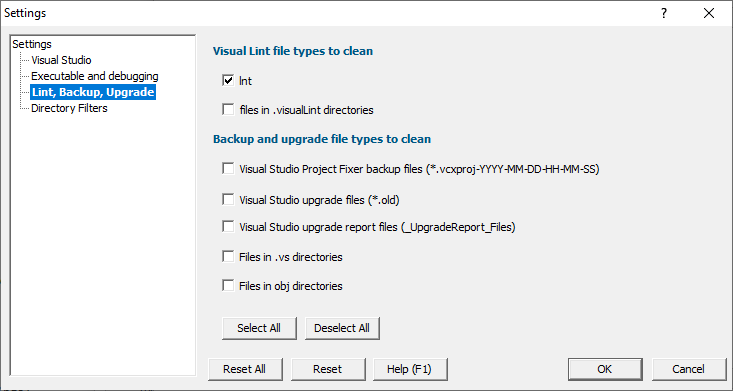
Task: Tick Visual Studio Project Fixer backup files
Action: [228, 169]
